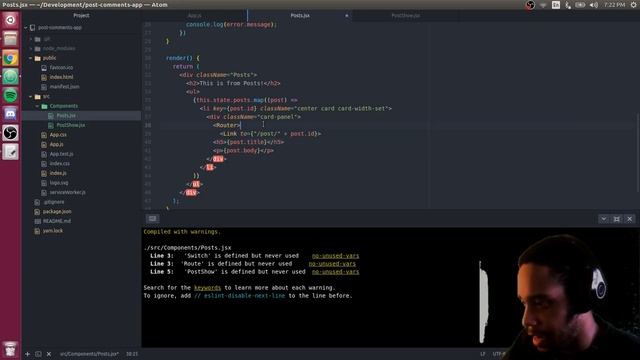Open the Files manager from the dock
Viewport: 640px width, 360px height.
point(10,39)
